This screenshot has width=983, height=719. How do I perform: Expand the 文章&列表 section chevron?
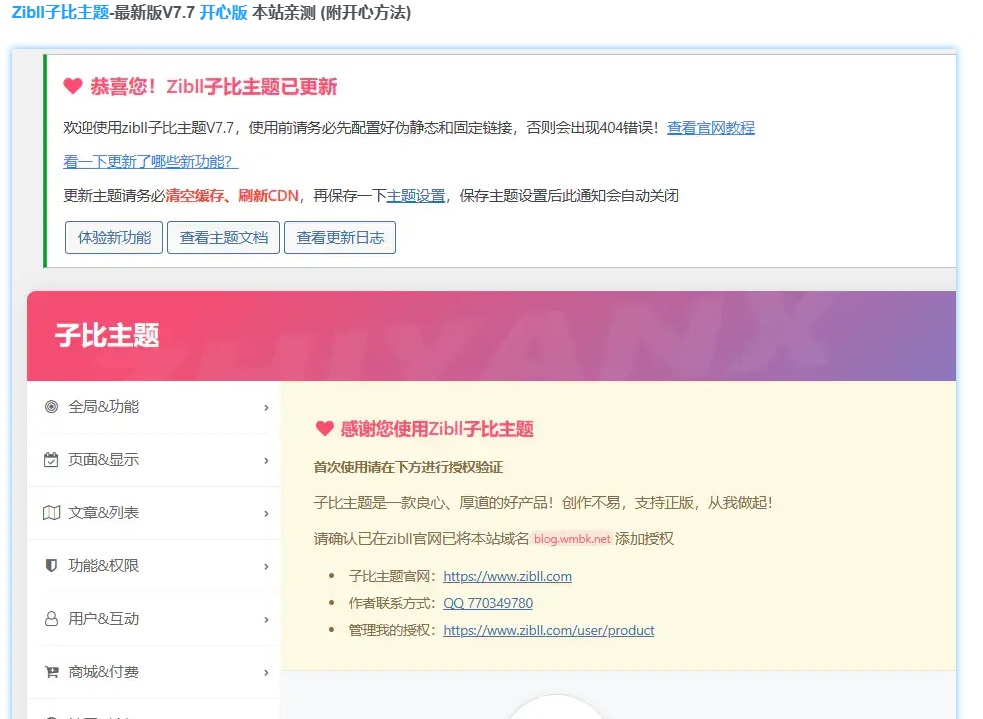click(266, 513)
